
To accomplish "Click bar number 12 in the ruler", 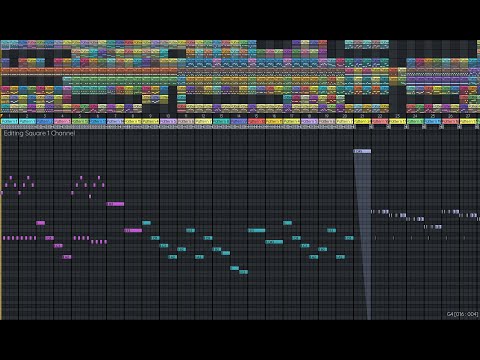I will 203,116.
